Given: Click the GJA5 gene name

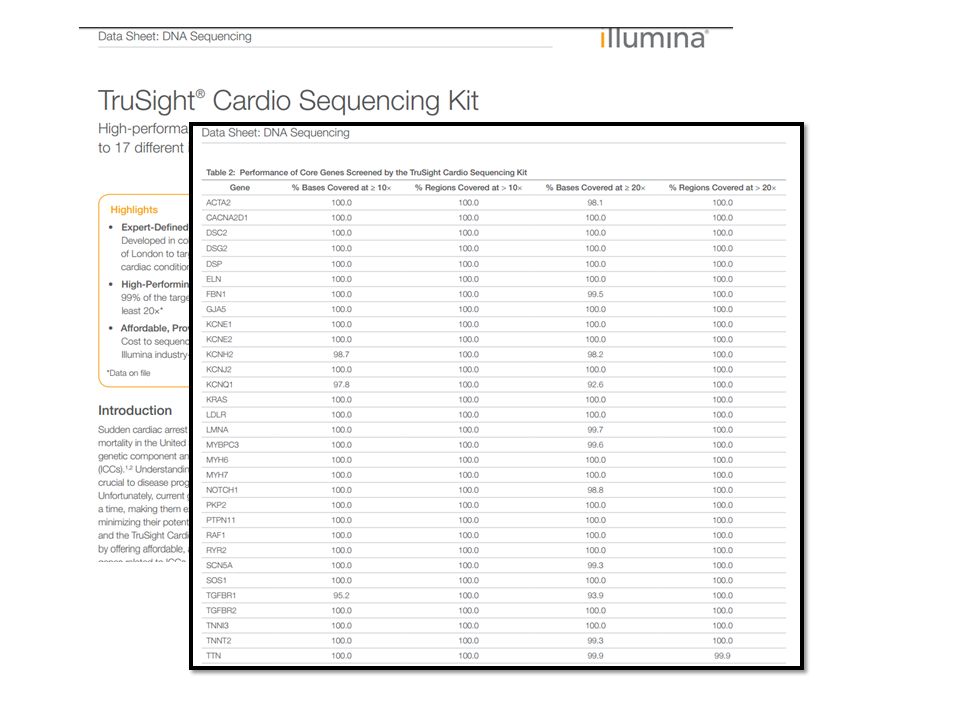Looking at the screenshot, I should tap(216, 309).
